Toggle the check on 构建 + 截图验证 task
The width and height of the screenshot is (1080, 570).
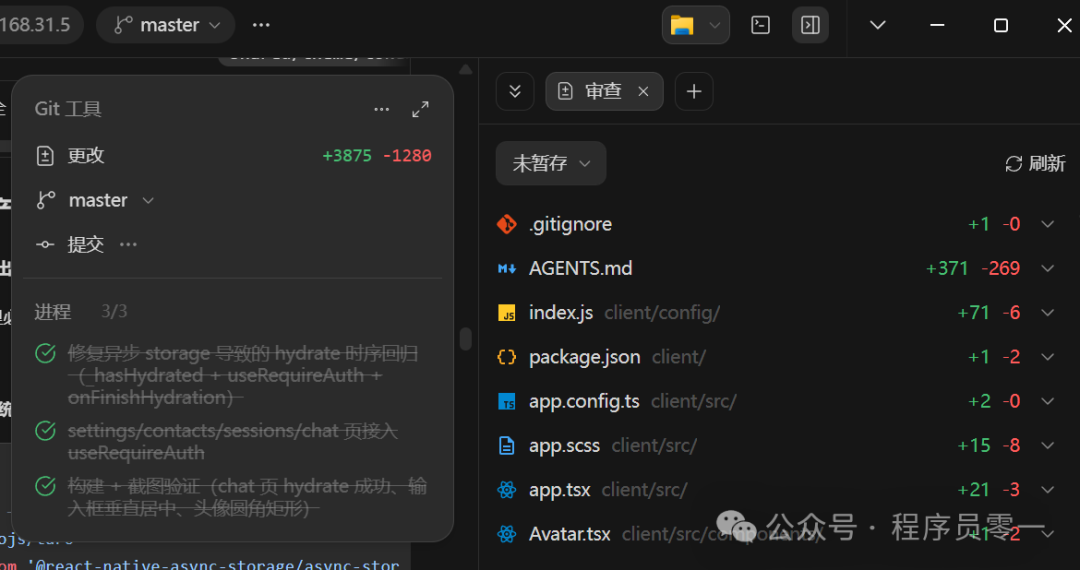[45, 486]
